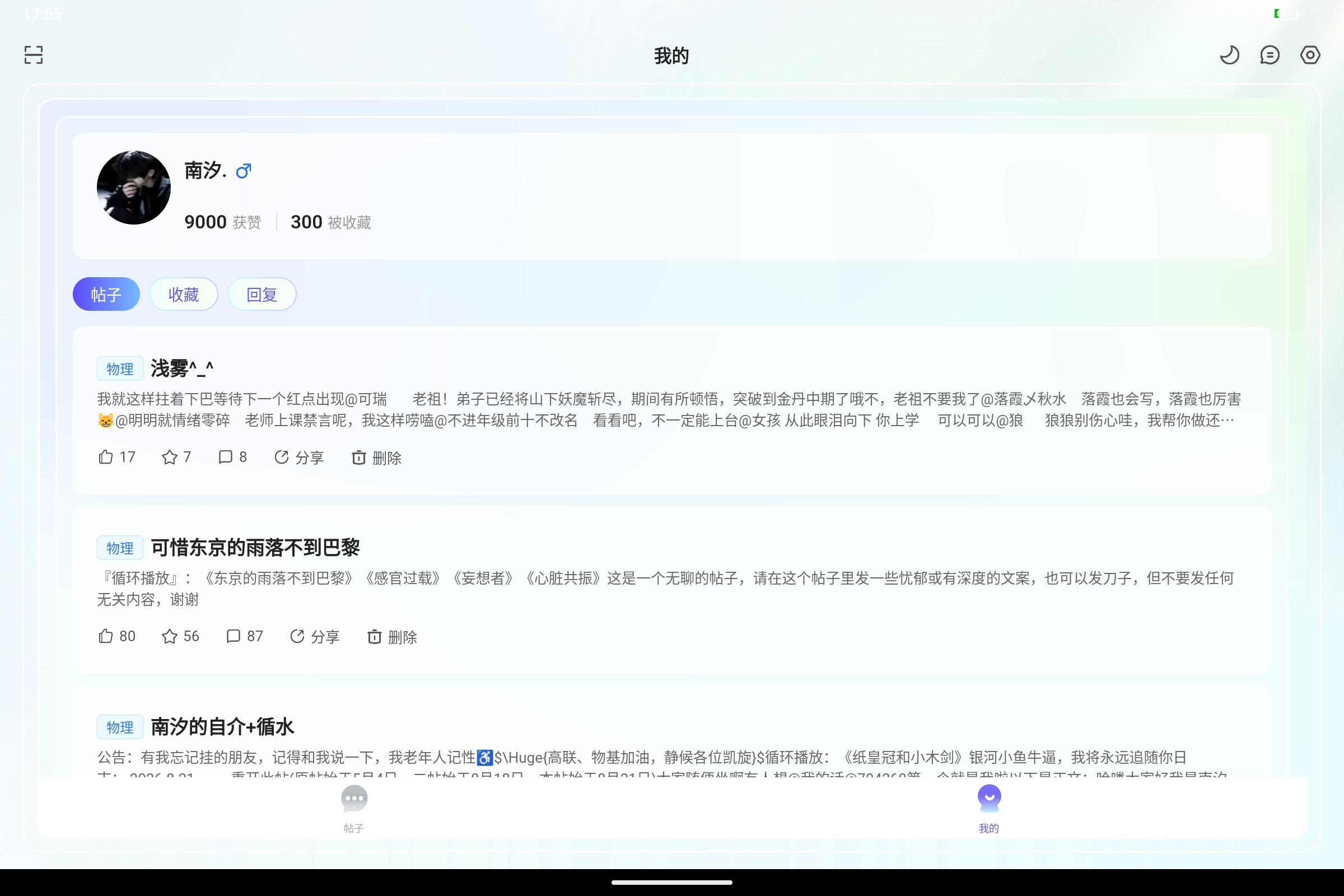This screenshot has height=896, width=1344.
Task: Open the post 南汐的自介+循水
Action: pyautogui.click(x=222, y=726)
